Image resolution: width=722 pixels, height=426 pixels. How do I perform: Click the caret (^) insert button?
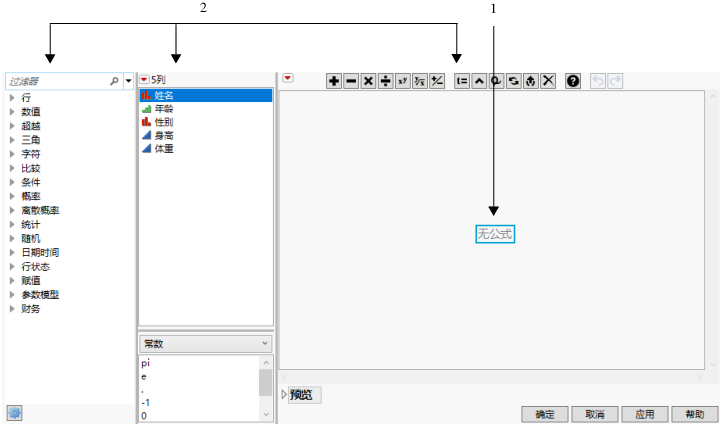click(479, 81)
